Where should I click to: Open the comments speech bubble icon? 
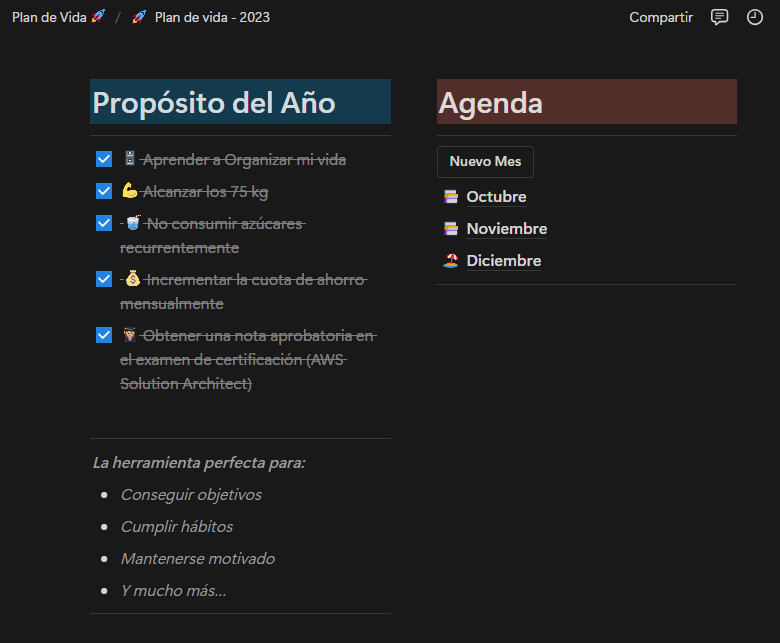719,17
